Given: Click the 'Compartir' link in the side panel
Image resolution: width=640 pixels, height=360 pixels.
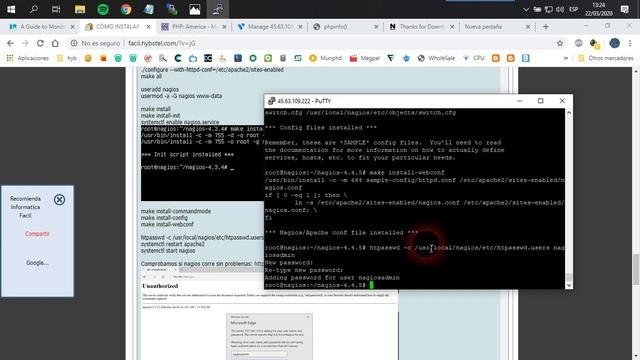Looking at the screenshot, I should tap(37, 234).
